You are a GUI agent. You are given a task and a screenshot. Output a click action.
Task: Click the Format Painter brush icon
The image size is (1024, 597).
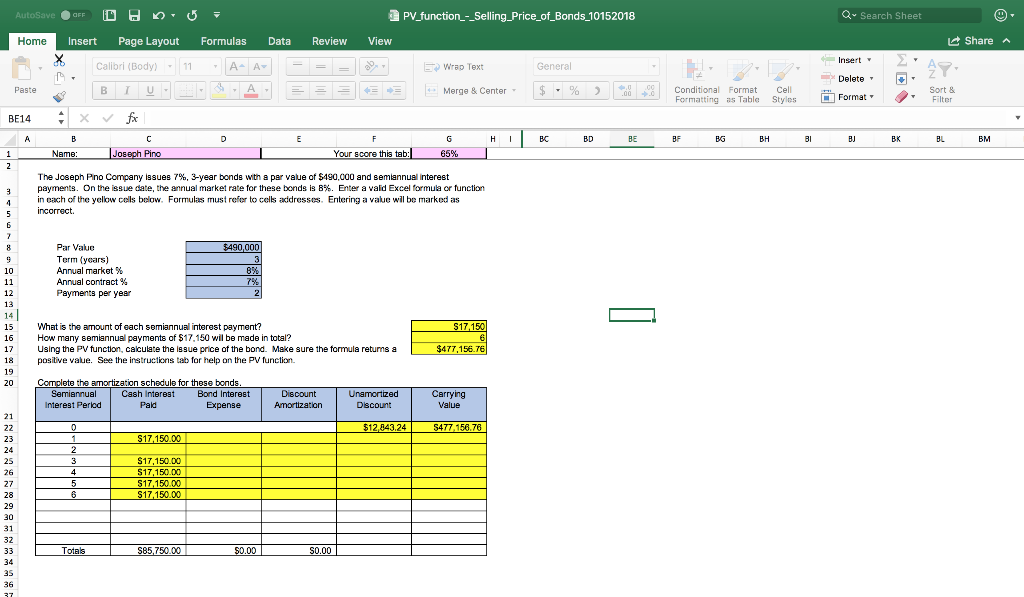click(58, 98)
